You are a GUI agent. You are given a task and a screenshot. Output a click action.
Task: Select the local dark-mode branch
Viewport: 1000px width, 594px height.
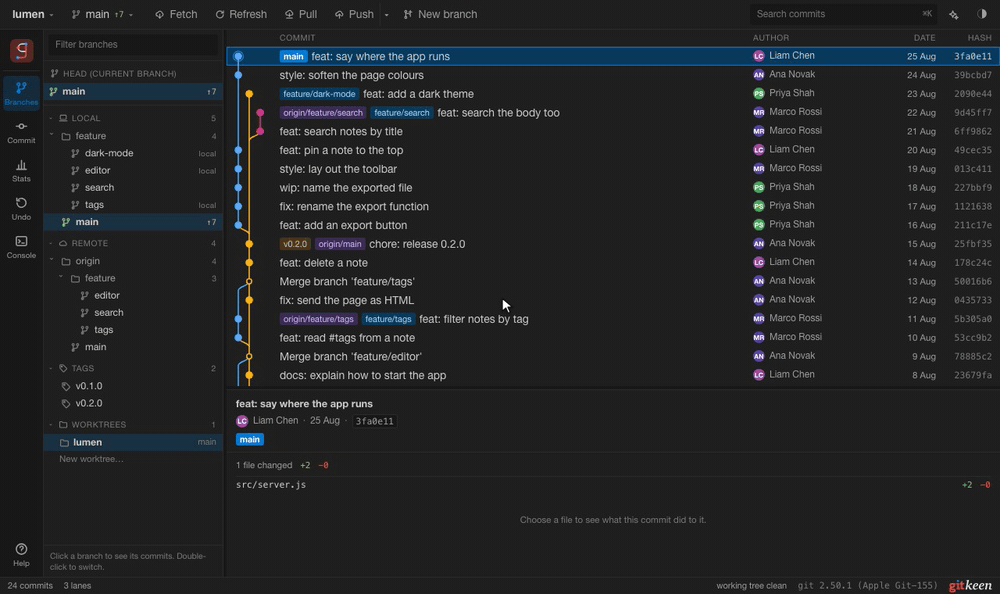click(133, 153)
